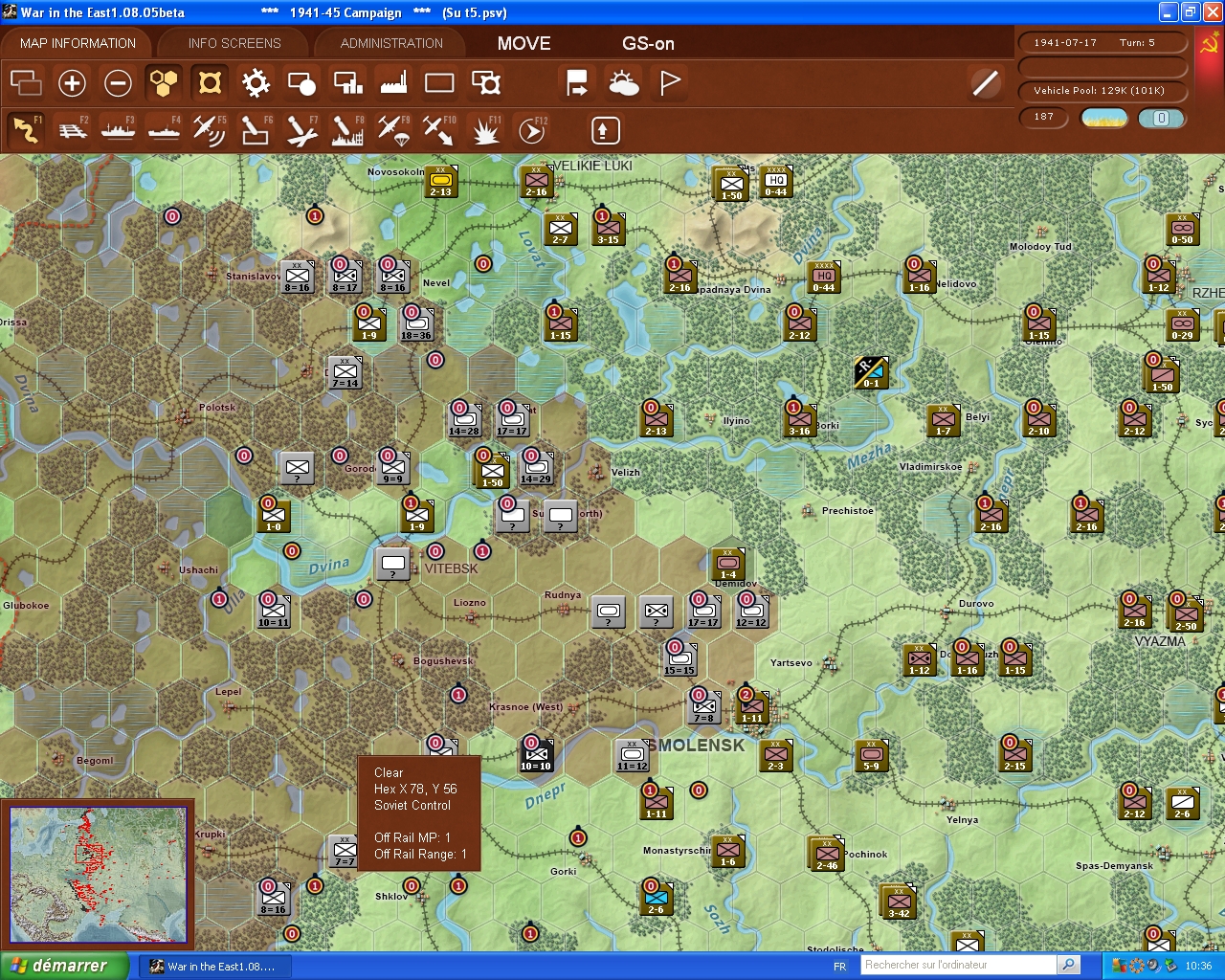The image size is (1225, 980).
Task: Select the German 7=14 infantry counter
Action: coord(345,372)
